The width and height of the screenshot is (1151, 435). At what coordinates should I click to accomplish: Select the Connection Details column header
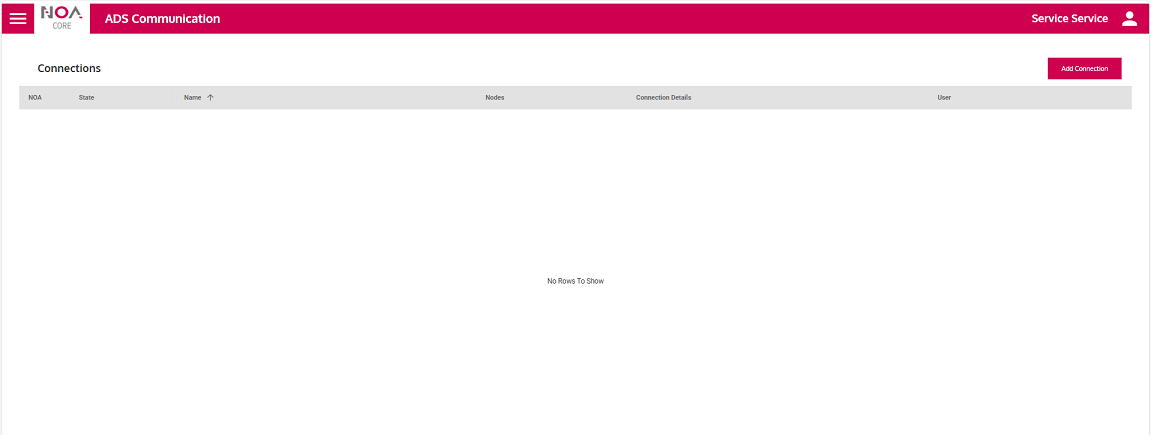663,98
